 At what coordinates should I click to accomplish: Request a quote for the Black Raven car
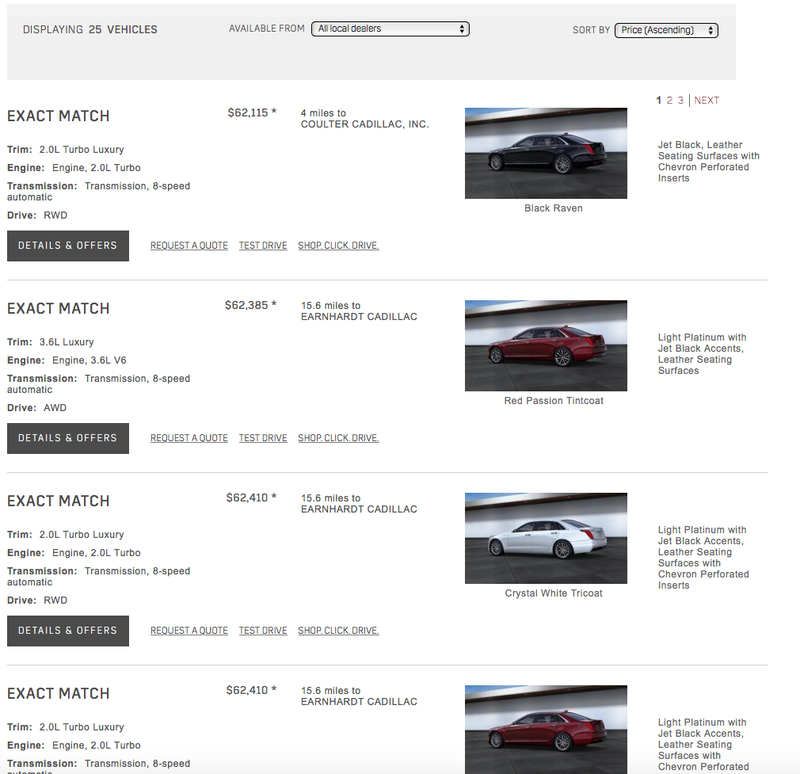(189, 245)
